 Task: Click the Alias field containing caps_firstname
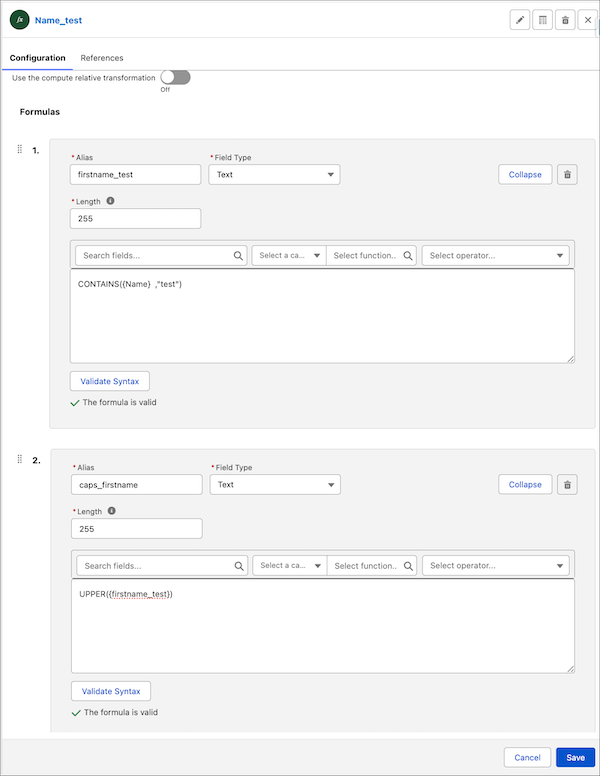tap(137, 485)
